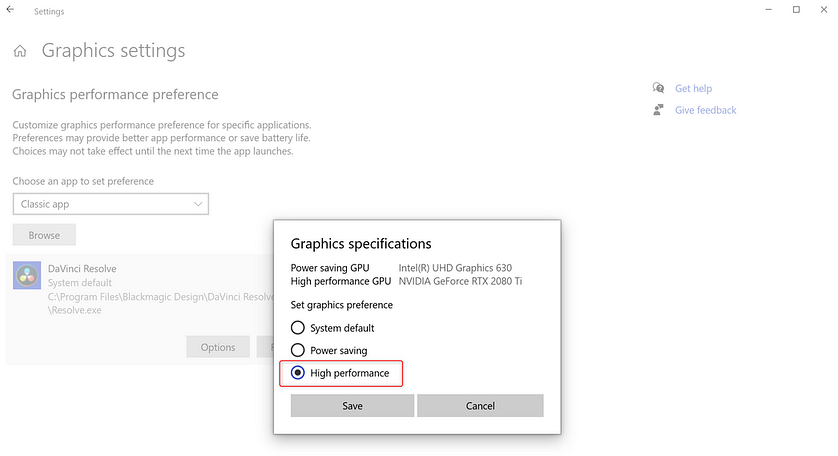Go back using the Settings back arrow

point(10,9)
